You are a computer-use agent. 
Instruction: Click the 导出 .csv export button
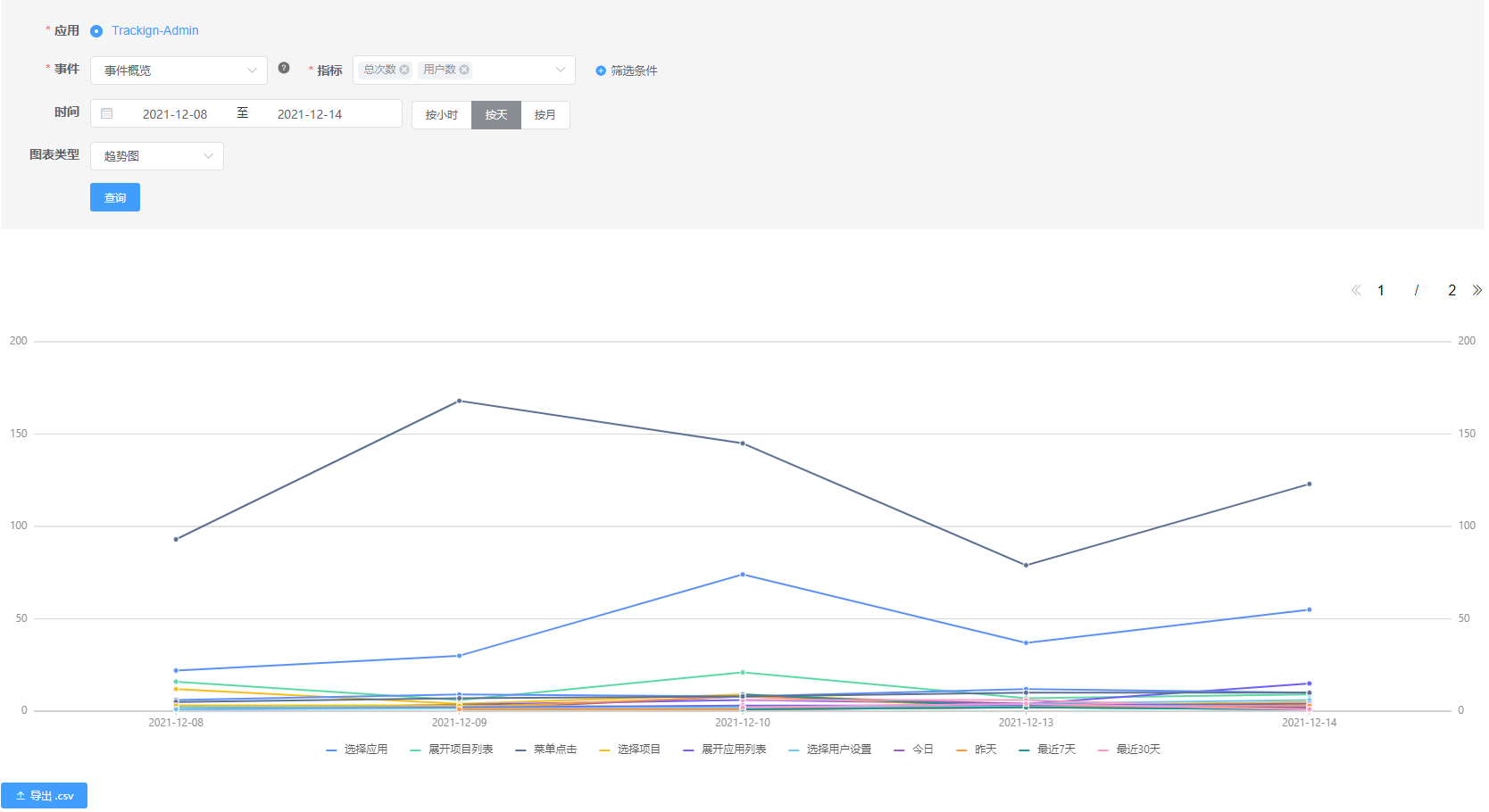click(x=44, y=796)
